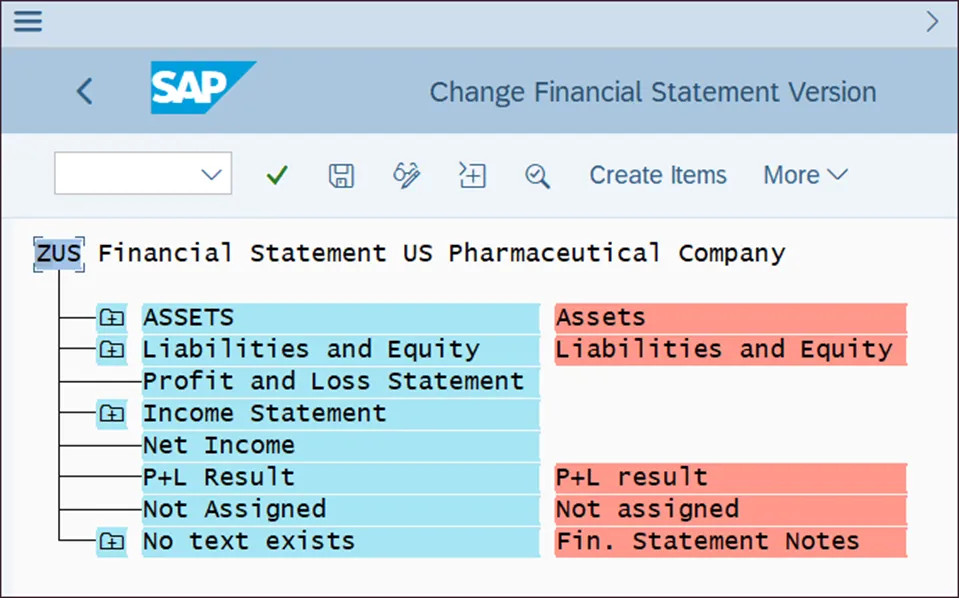Click the Find magnifier icon
Image resolution: width=959 pixels, height=598 pixels.
click(537, 176)
